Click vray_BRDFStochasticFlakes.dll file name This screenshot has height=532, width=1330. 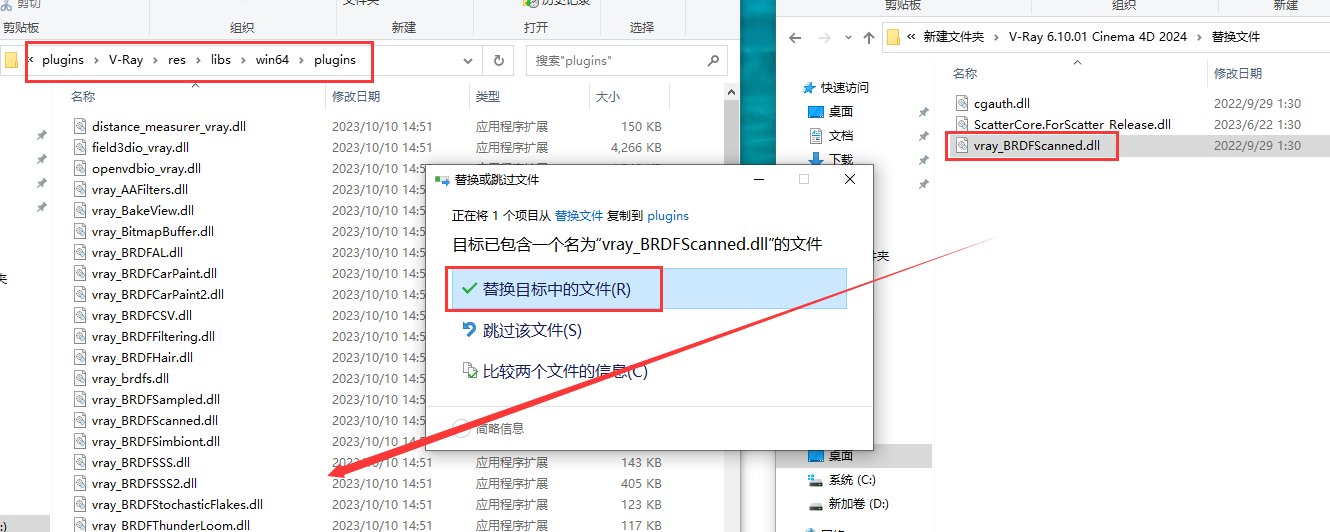[177, 504]
